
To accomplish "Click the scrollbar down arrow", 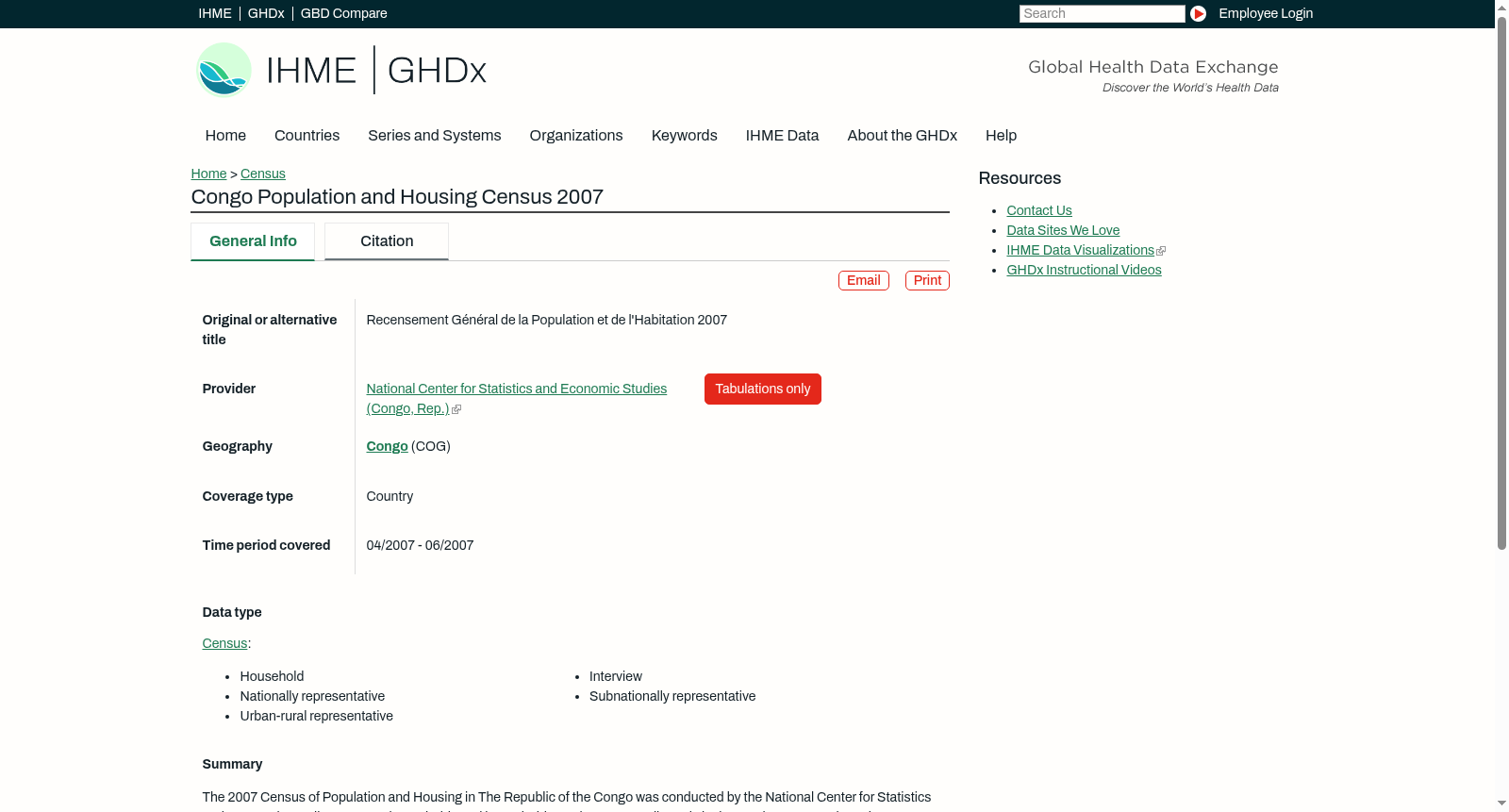I will click(x=1501, y=804).
